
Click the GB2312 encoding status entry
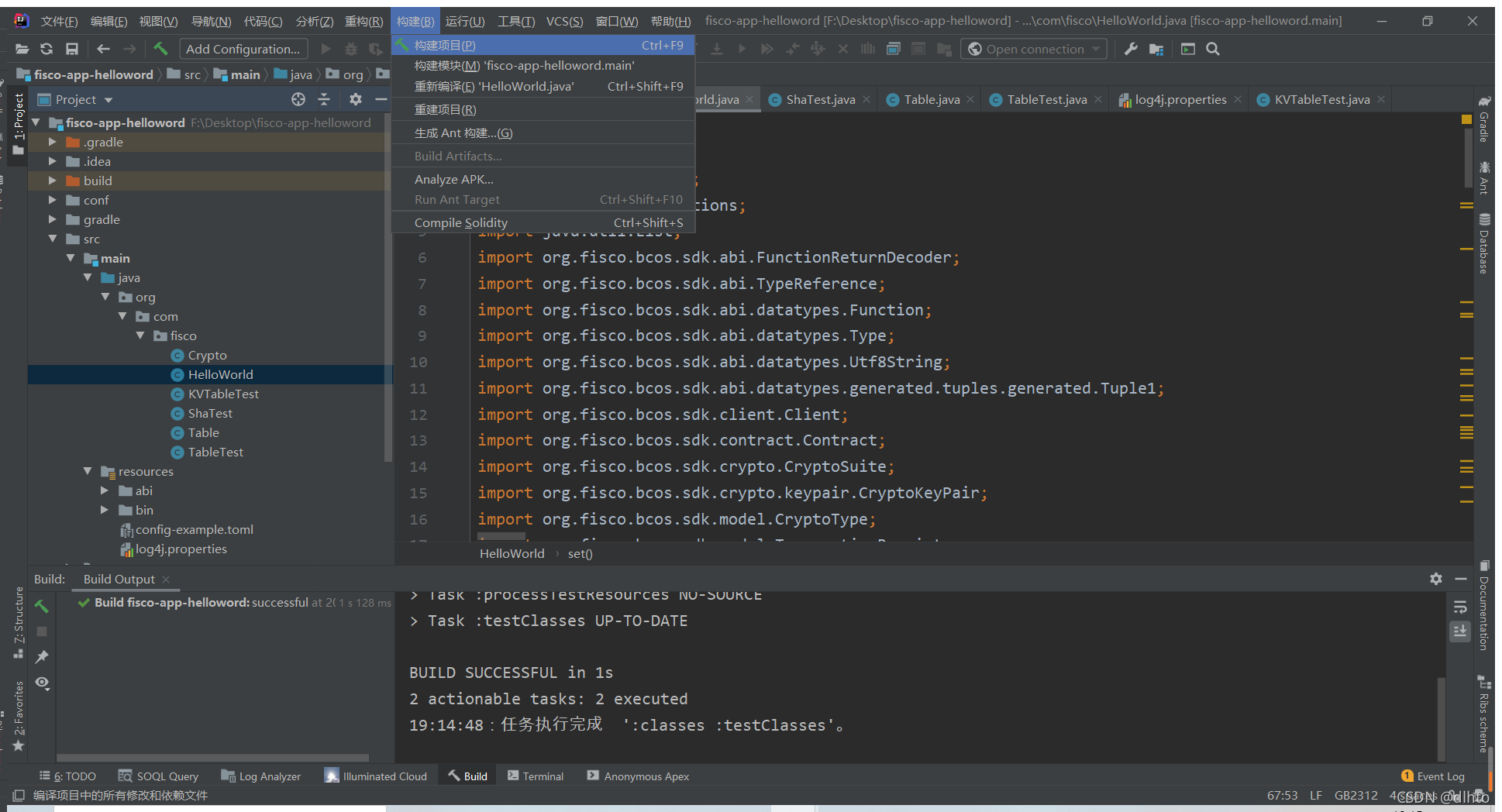click(x=1356, y=796)
